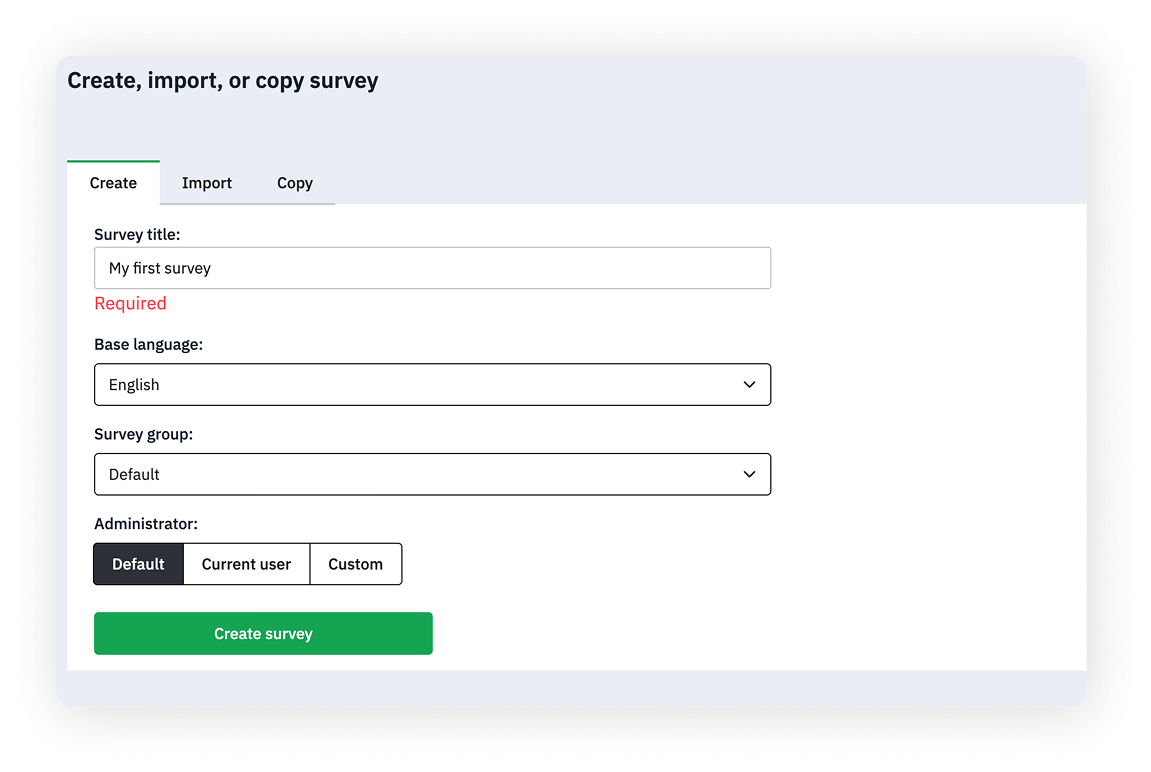1151x772 pixels.
Task: Click inside the Survey title text field
Action: [432, 267]
